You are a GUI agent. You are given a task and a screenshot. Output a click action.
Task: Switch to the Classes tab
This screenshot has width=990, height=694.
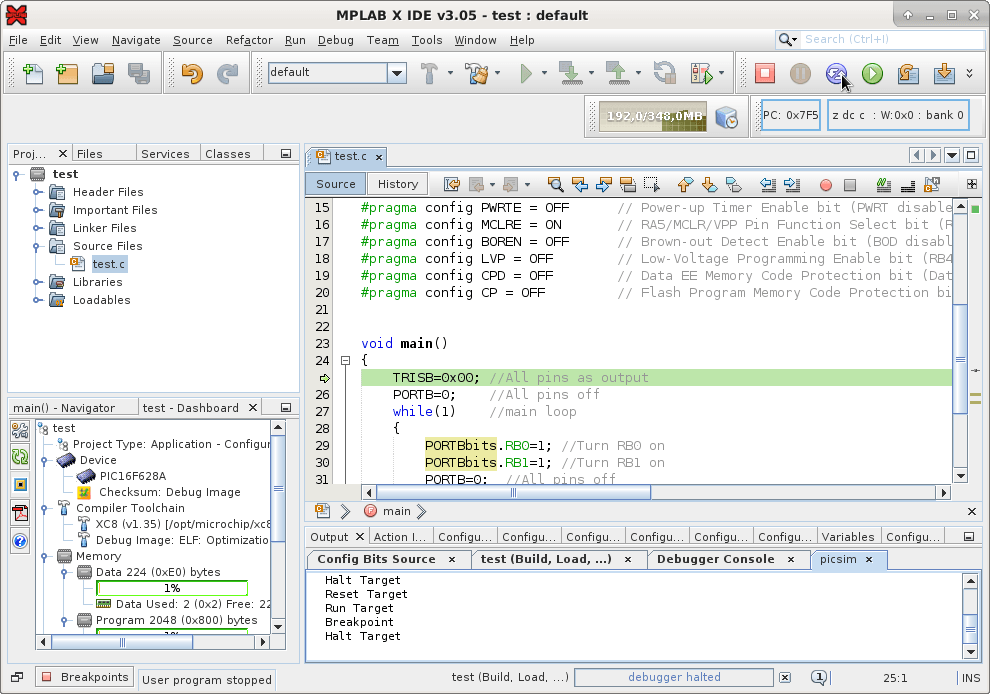(227, 154)
